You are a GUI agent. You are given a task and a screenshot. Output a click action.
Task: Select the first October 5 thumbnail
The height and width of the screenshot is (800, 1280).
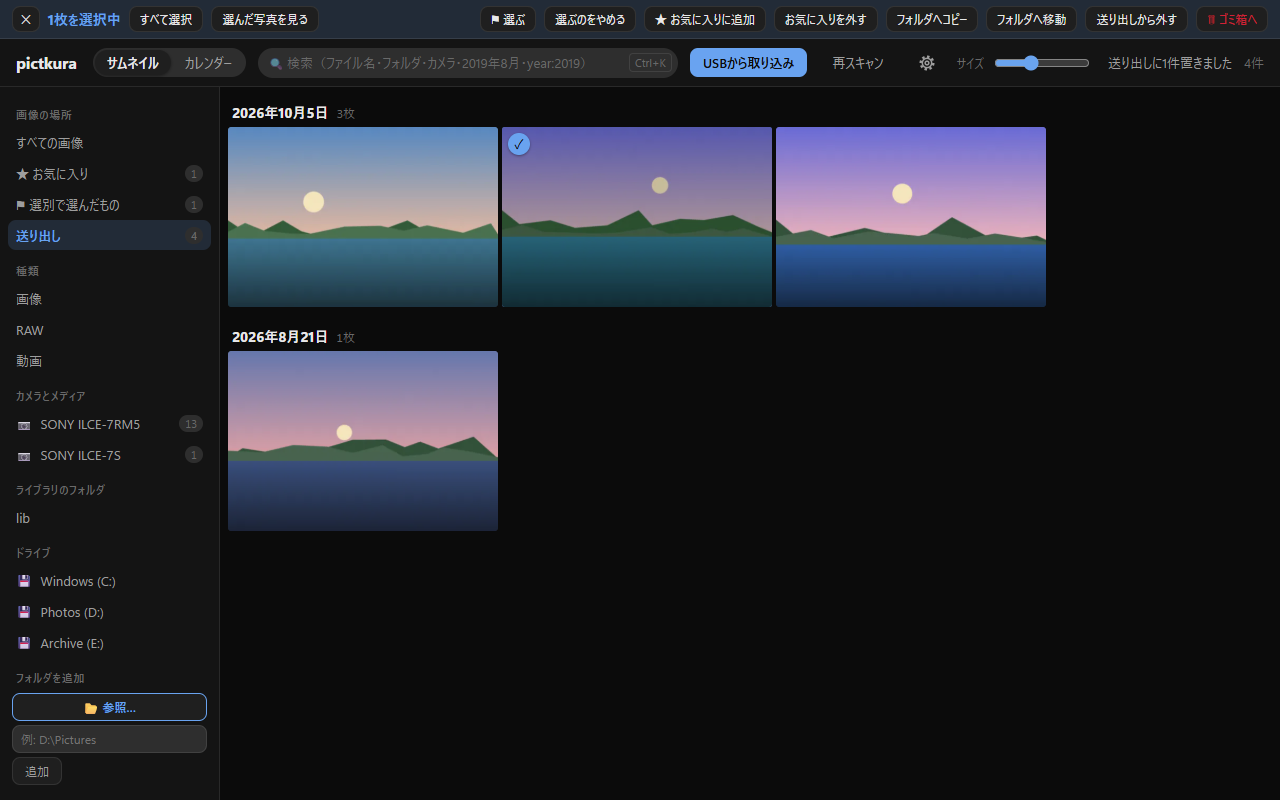click(363, 217)
